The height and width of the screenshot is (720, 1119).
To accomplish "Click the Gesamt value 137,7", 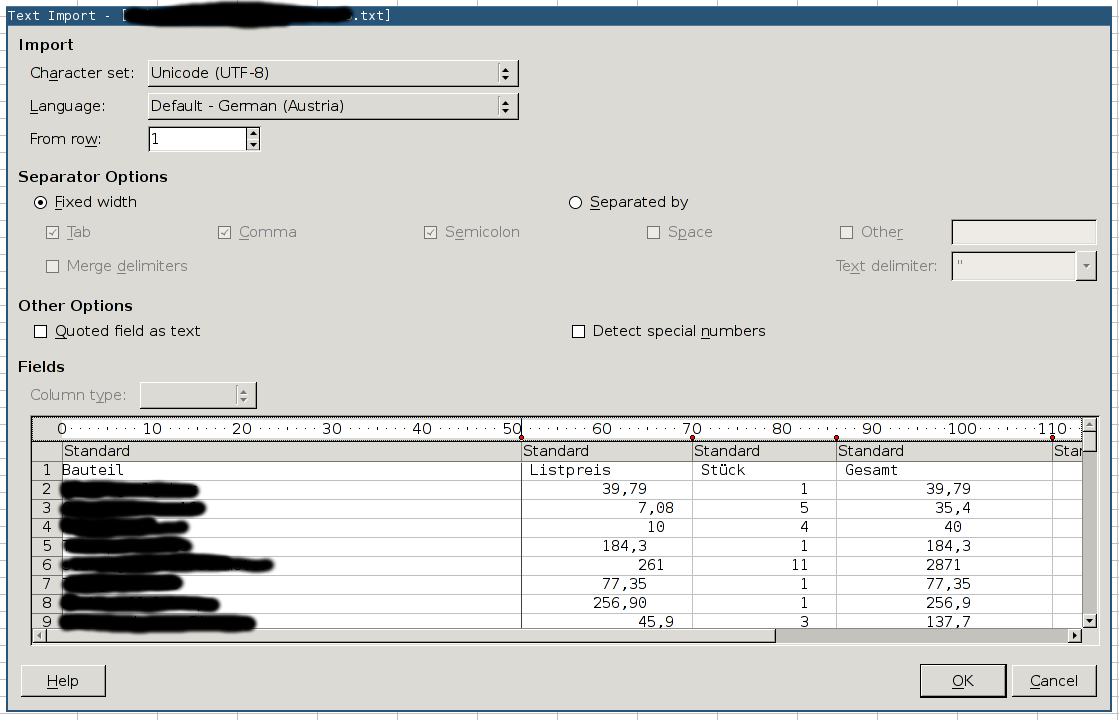I will pos(948,622).
